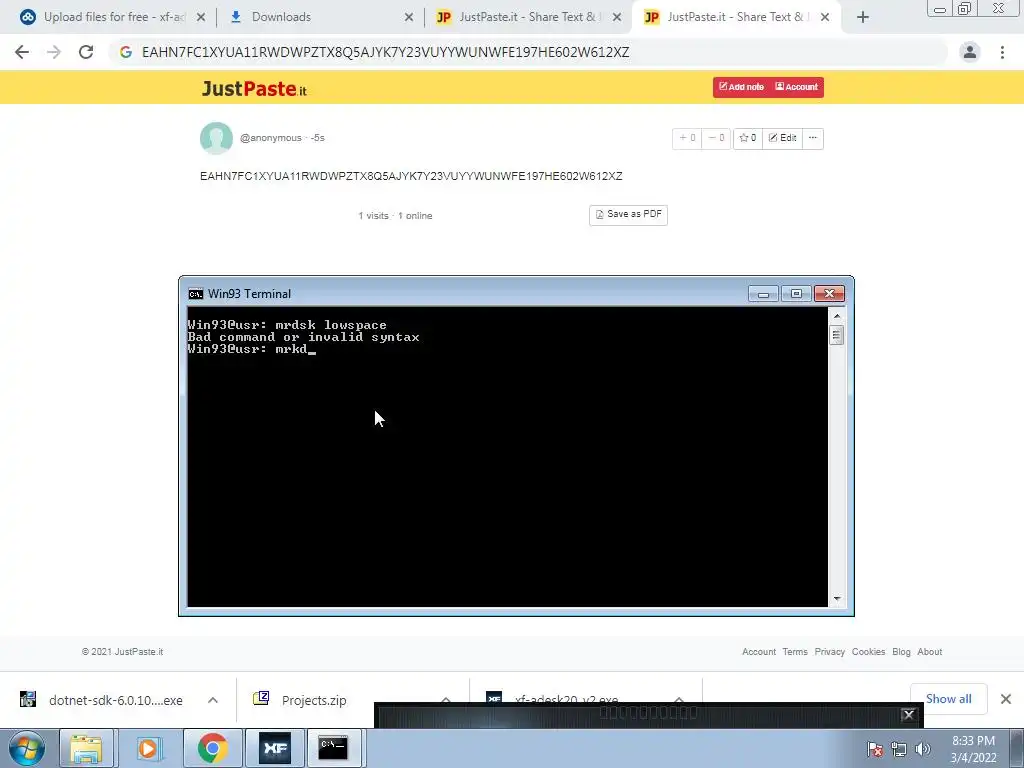Image resolution: width=1024 pixels, height=768 pixels.
Task: Open the note's more options menu
Action: (813, 138)
